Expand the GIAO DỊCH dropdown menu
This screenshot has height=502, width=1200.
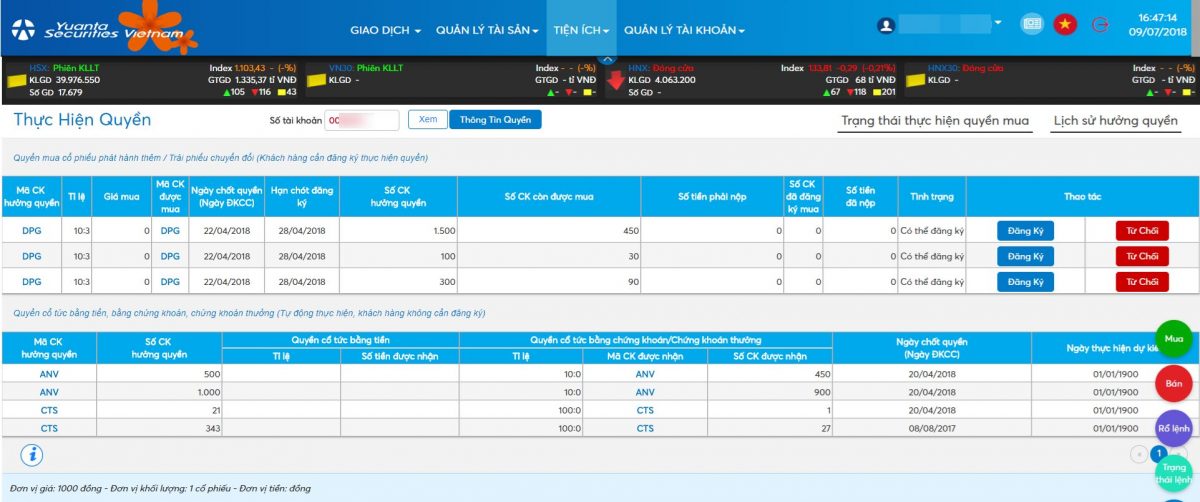click(385, 30)
